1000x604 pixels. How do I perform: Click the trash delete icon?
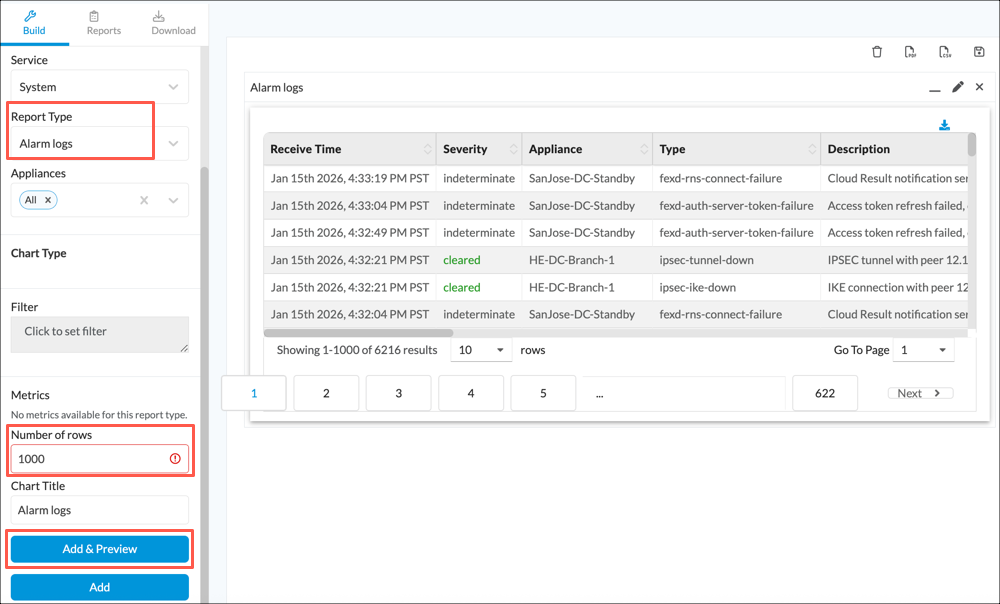[x=877, y=52]
